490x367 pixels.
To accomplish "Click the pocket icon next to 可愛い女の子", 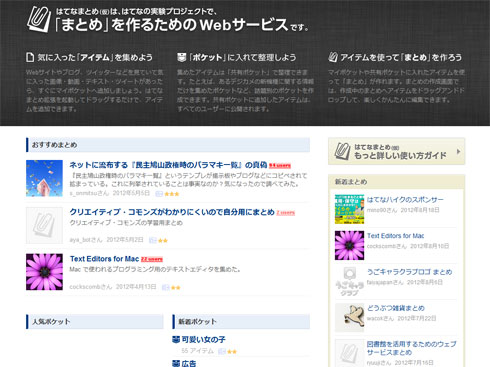I will [x=176, y=339].
